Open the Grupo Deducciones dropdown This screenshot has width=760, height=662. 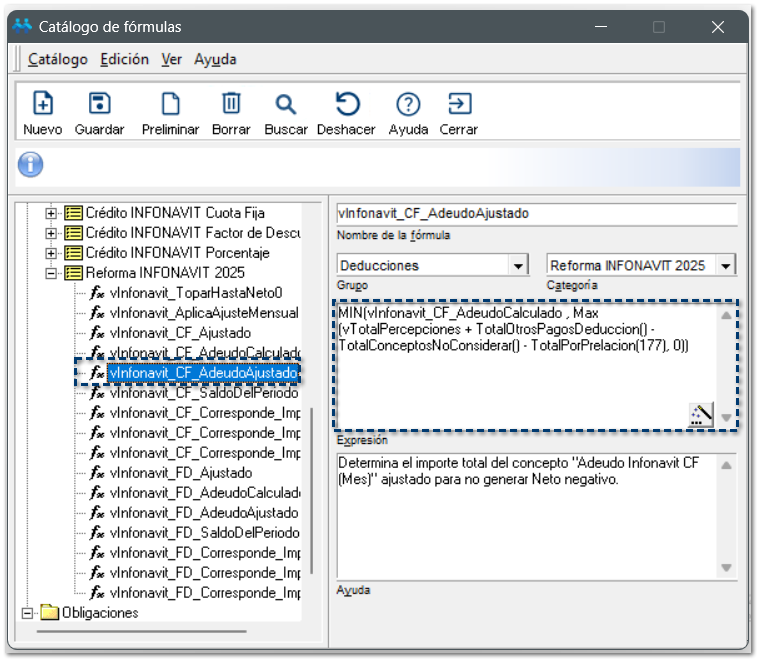(517, 266)
